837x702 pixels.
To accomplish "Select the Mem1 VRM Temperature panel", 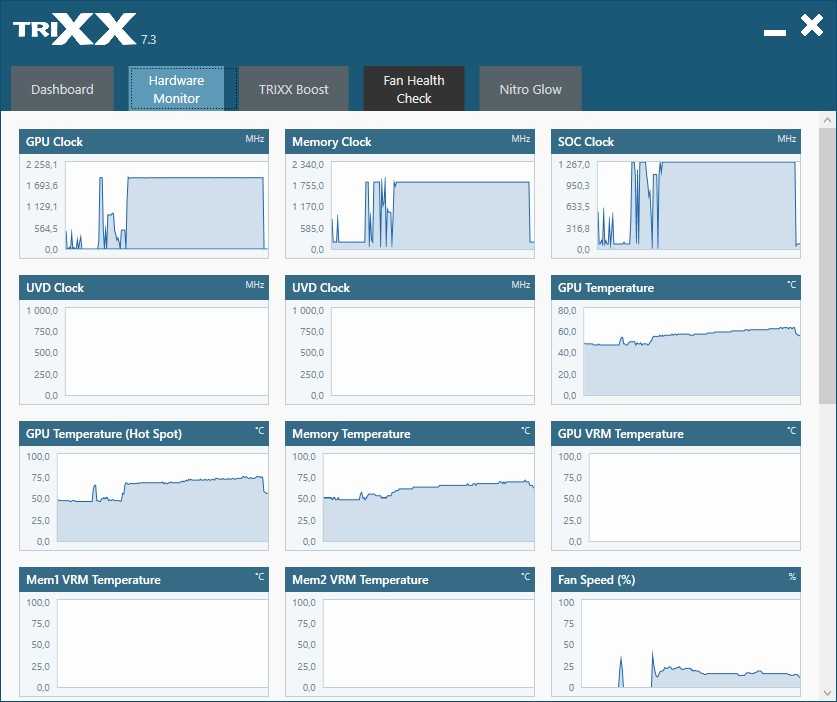I will 161,644.
